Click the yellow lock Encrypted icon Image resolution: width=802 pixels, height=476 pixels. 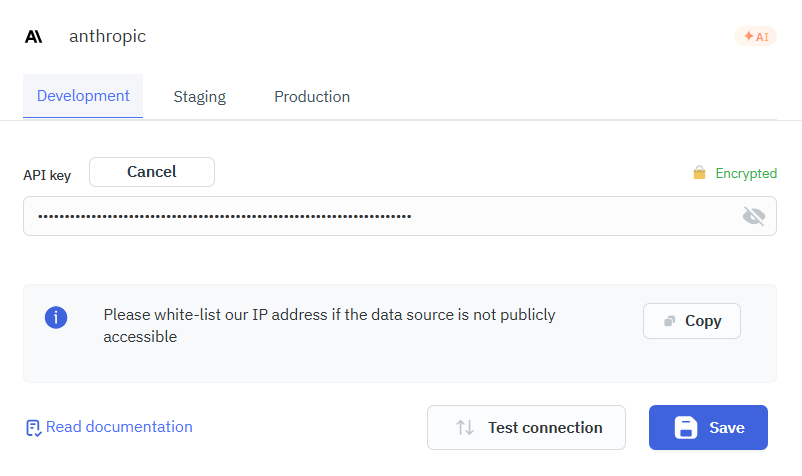pyautogui.click(x=699, y=173)
